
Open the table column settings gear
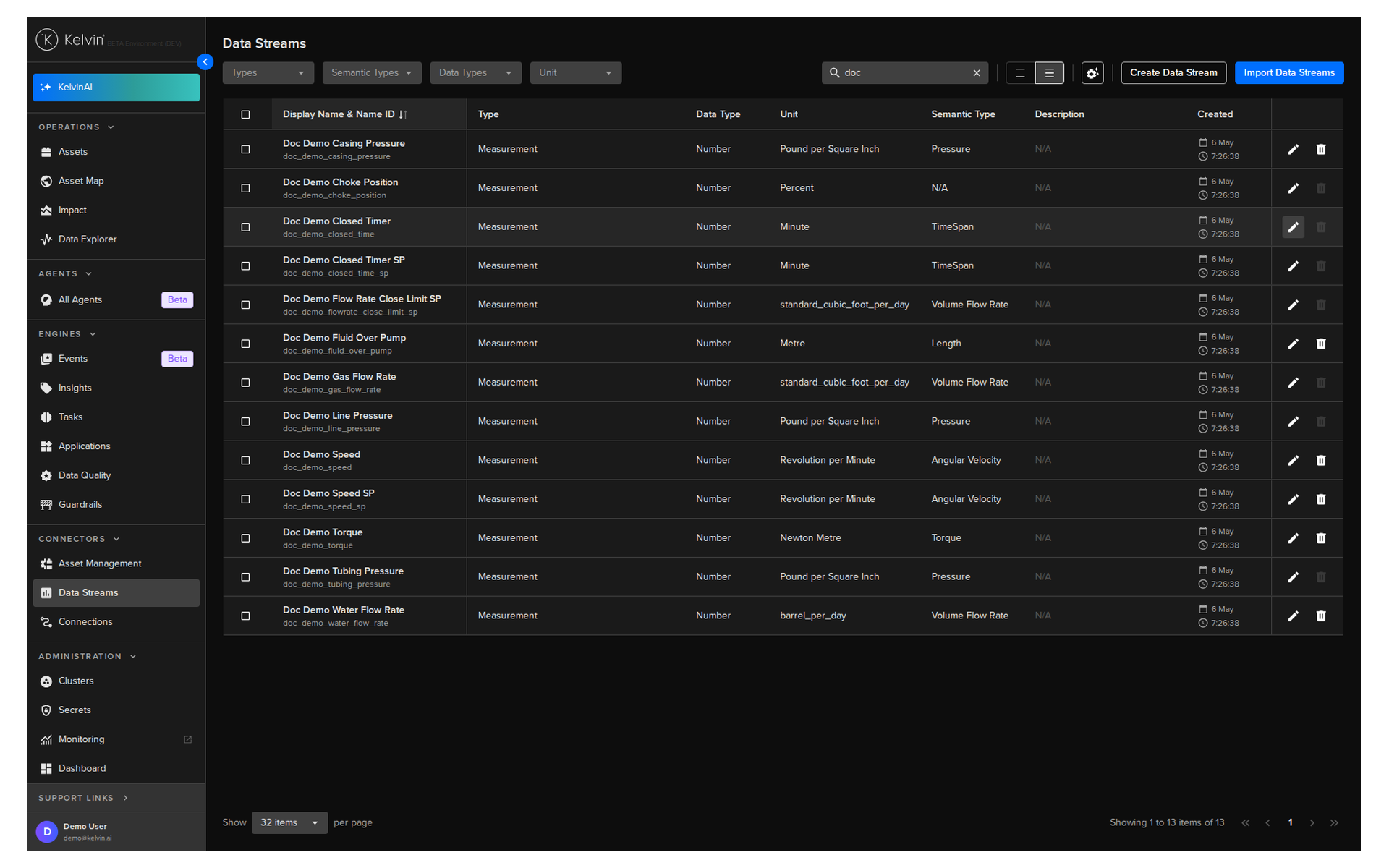[x=1092, y=73]
